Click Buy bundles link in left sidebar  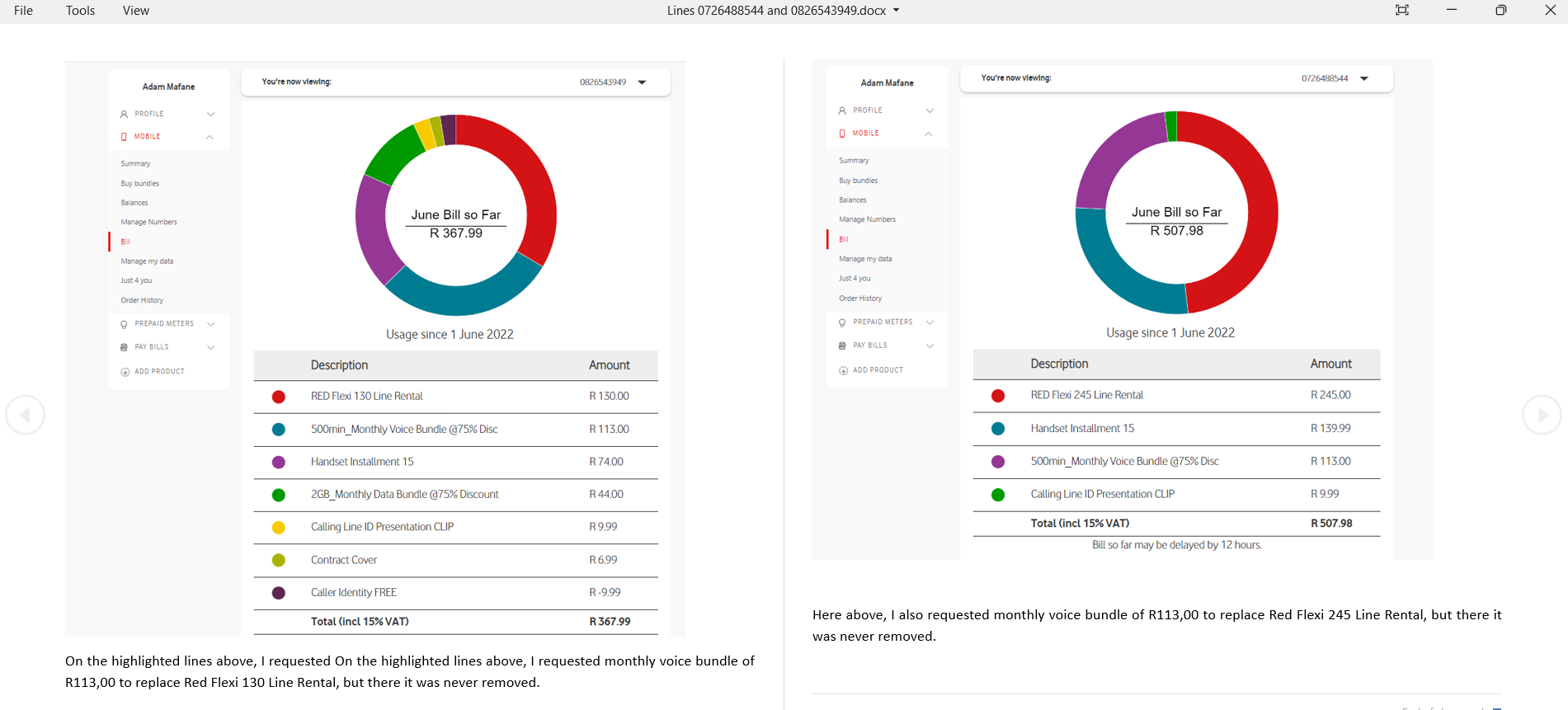[x=140, y=184]
